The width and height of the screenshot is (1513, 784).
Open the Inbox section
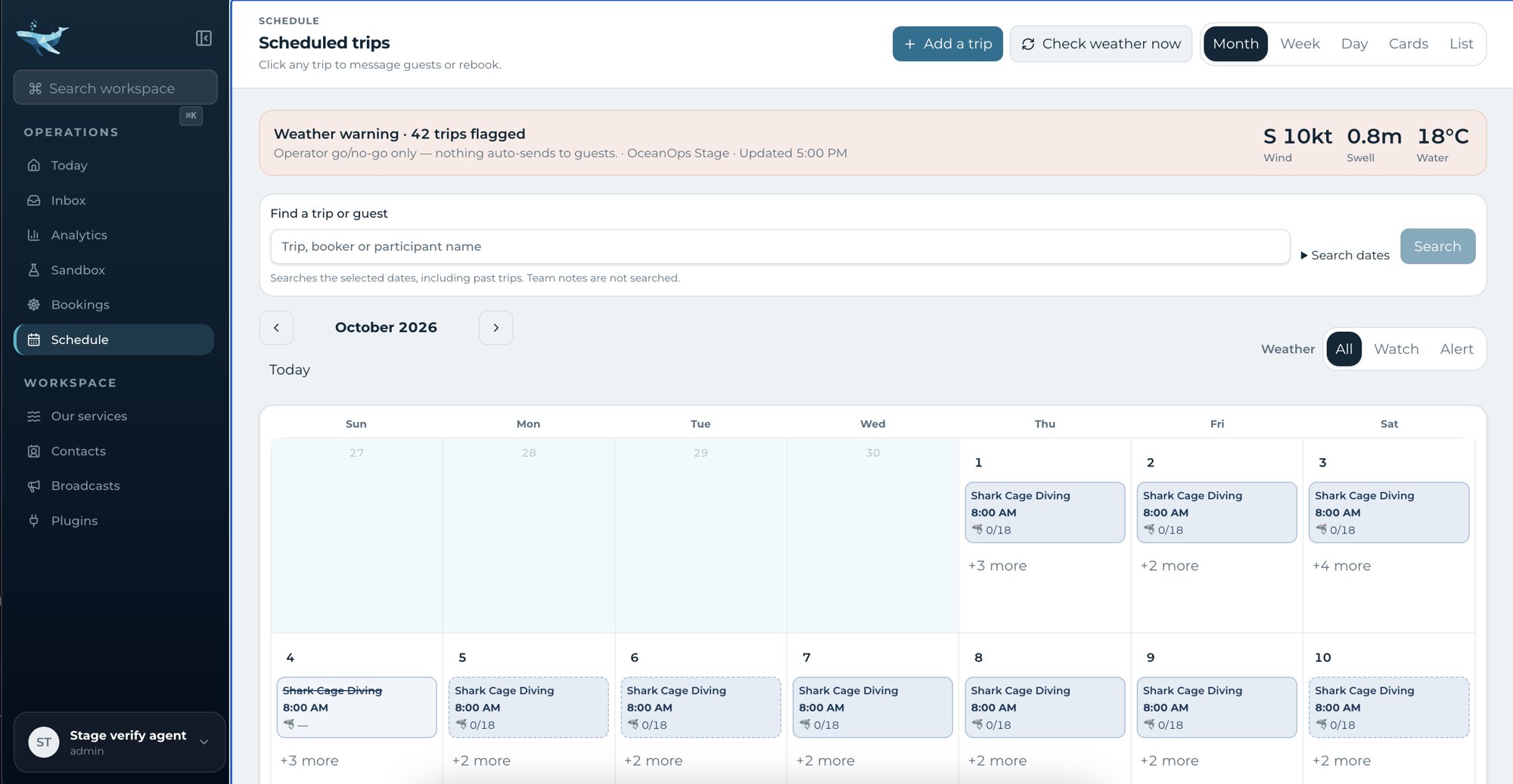click(113, 200)
